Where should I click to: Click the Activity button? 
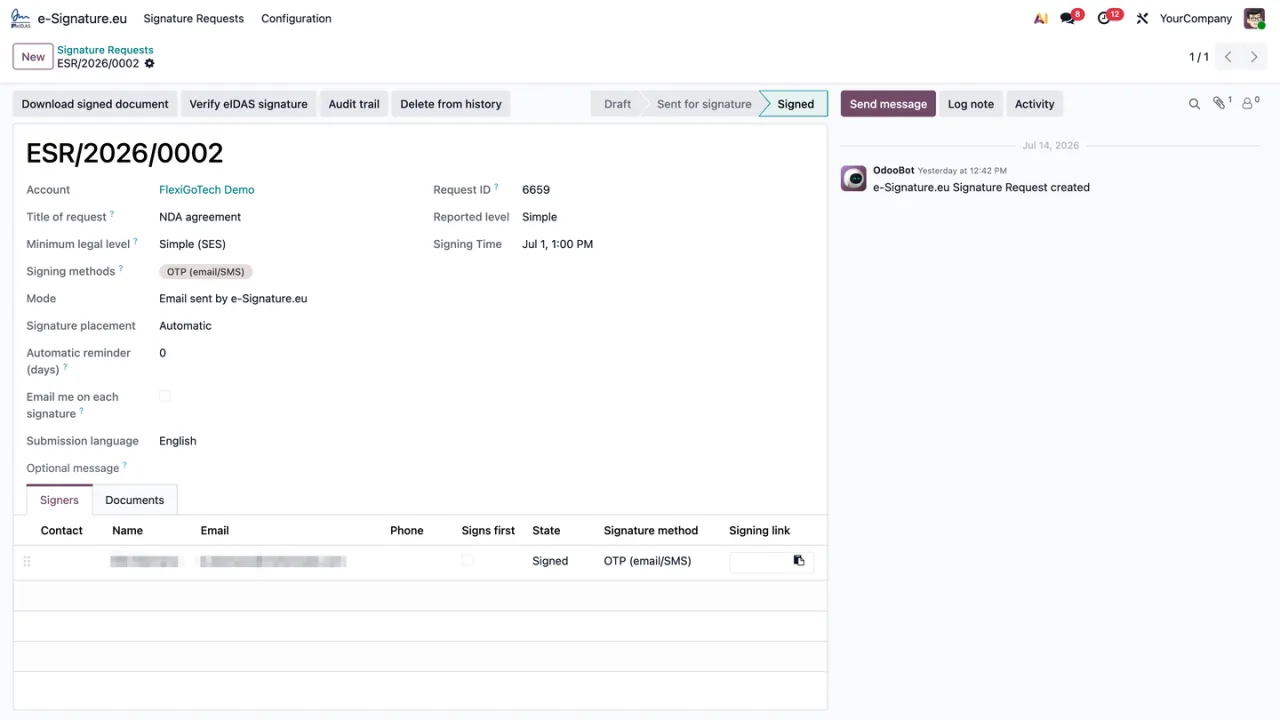[1034, 104]
